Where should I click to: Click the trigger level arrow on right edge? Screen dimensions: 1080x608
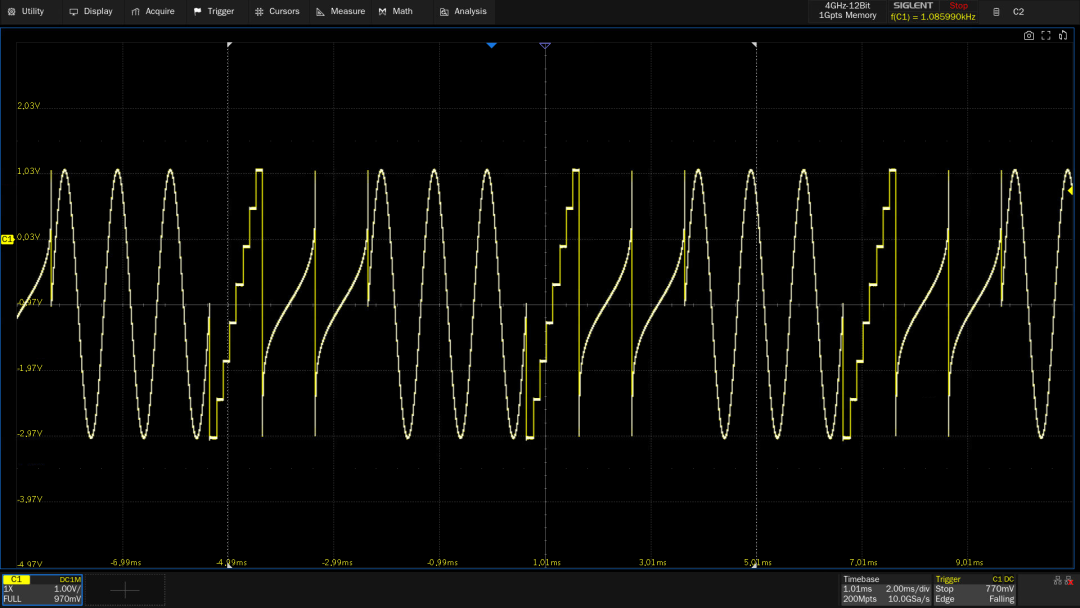coord(1070,190)
